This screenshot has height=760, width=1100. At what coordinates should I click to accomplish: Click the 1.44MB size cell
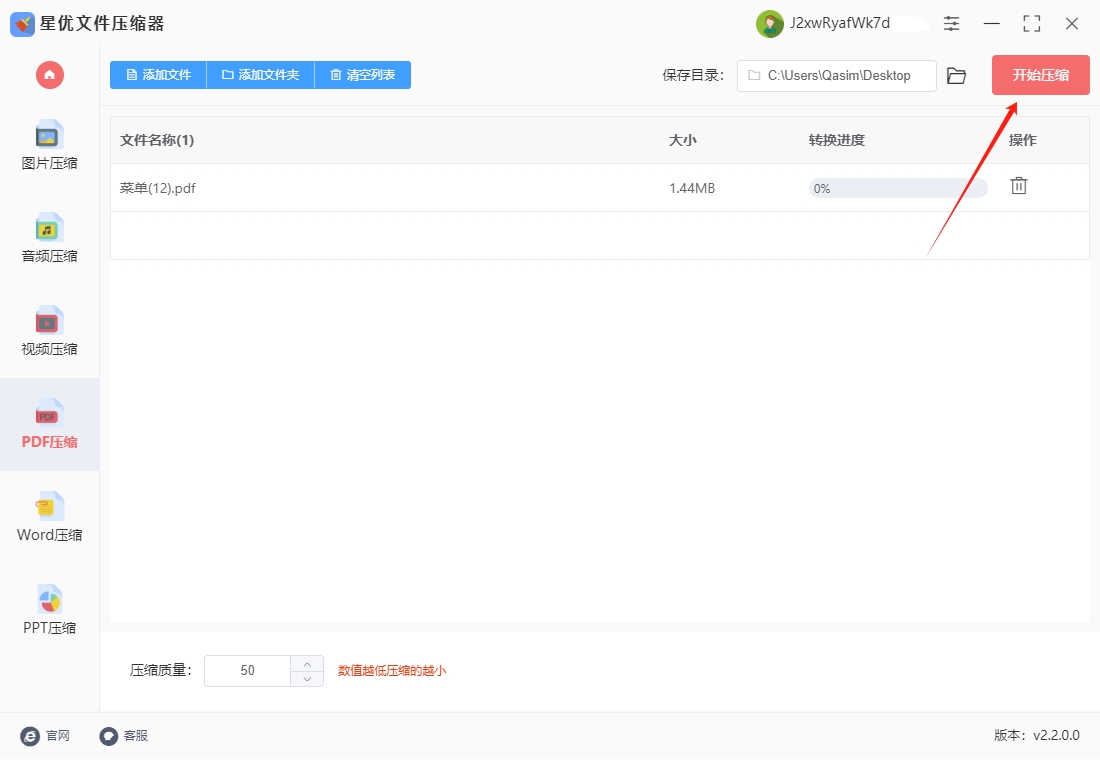(692, 188)
